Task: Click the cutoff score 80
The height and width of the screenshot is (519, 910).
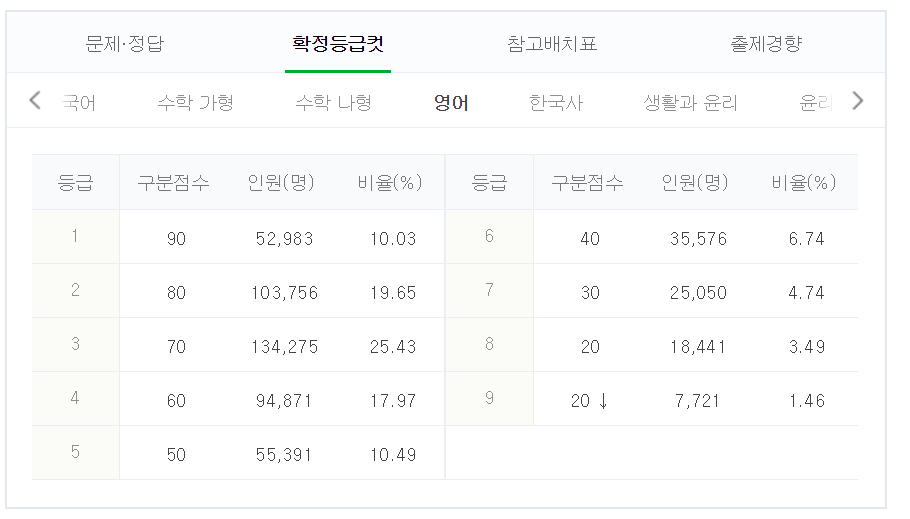Action: (x=176, y=293)
